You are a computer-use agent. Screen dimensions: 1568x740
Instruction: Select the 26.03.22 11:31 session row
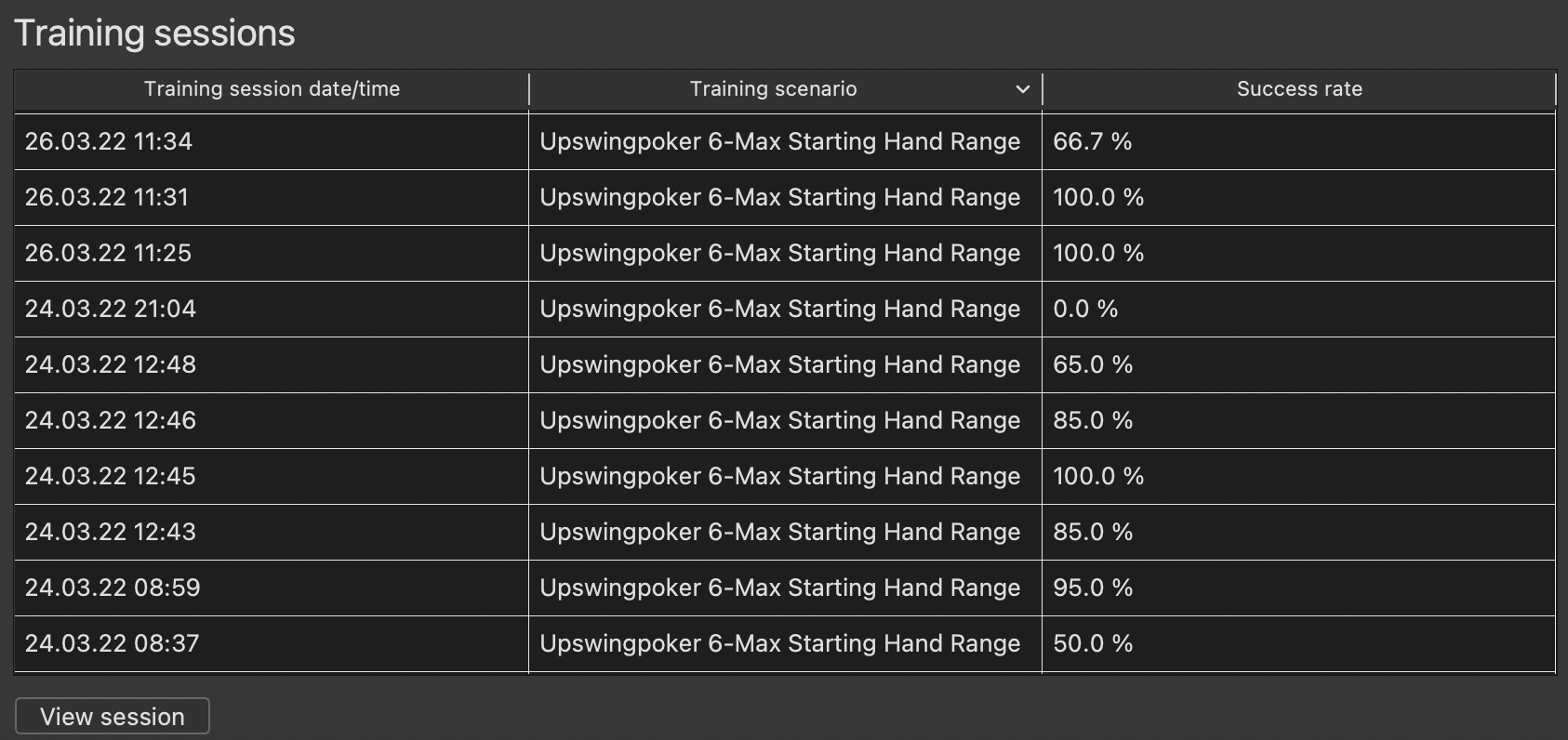[785, 197]
